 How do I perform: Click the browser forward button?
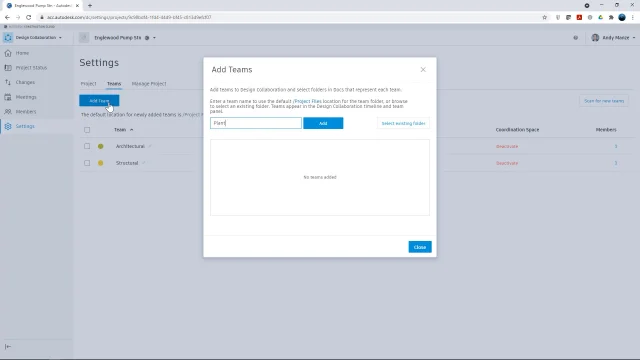point(18,18)
